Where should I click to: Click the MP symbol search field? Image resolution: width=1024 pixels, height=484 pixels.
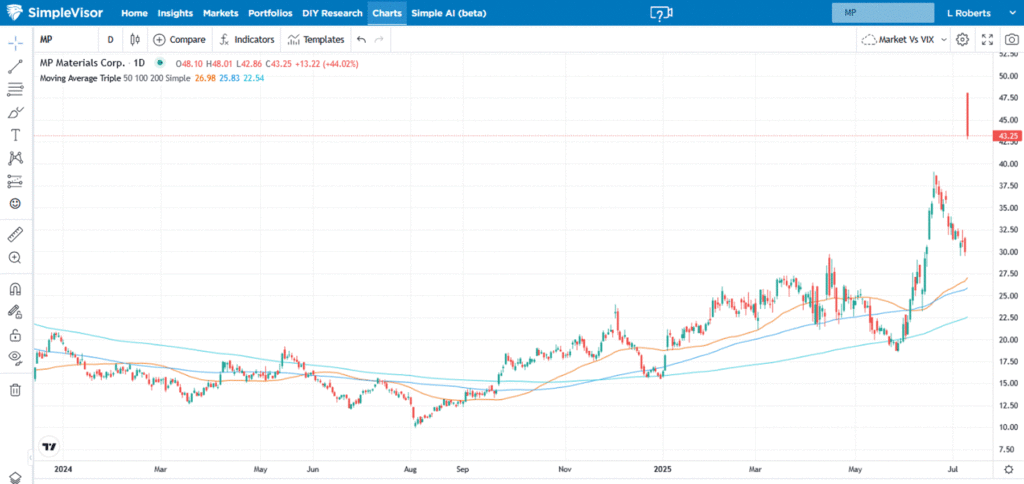(x=883, y=13)
